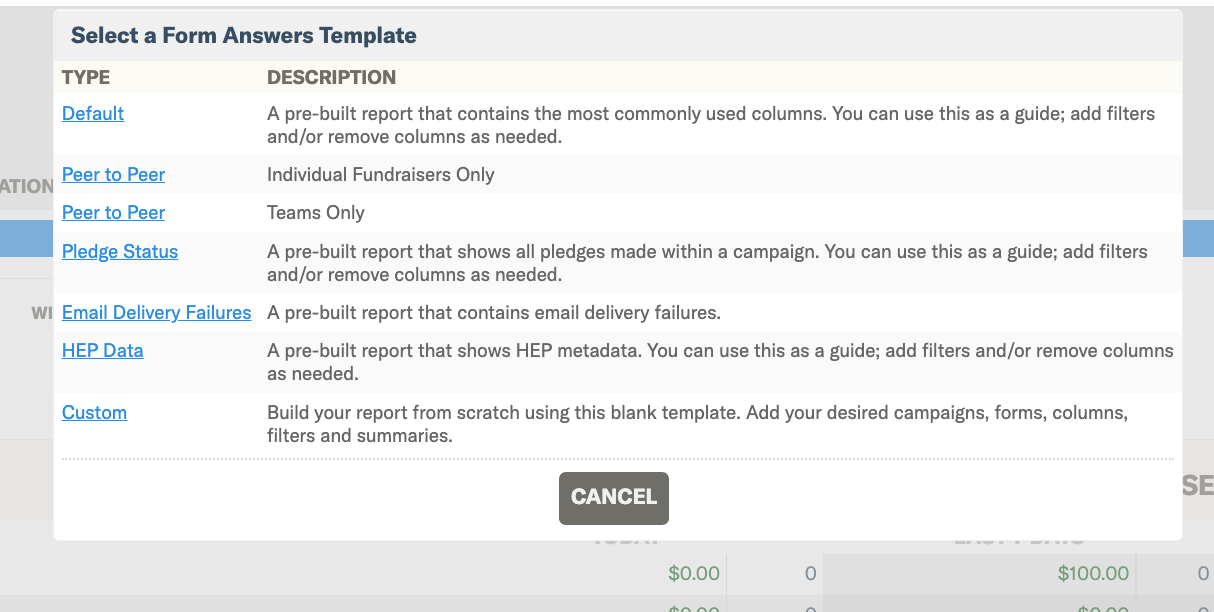The height and width of the screenshot is (612, 1214).
Task: Choose Peer to Peer for Teams Only
Action: (x=113, y=213)
